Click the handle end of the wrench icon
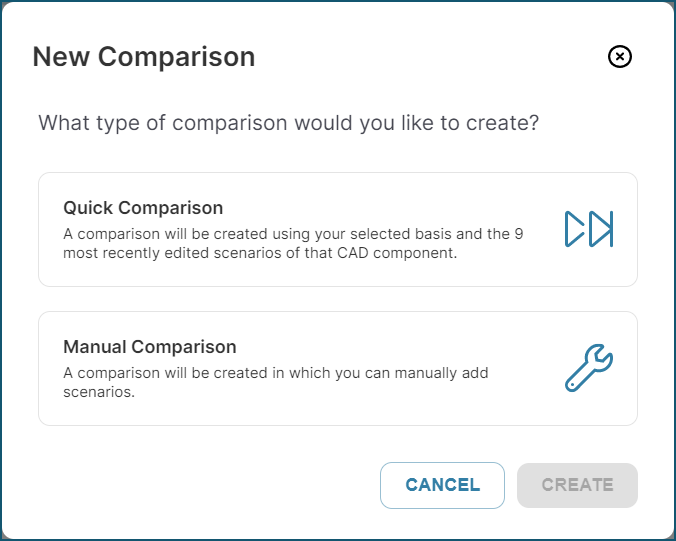Screen dimensions: 676x541 [x=572, y=385]
